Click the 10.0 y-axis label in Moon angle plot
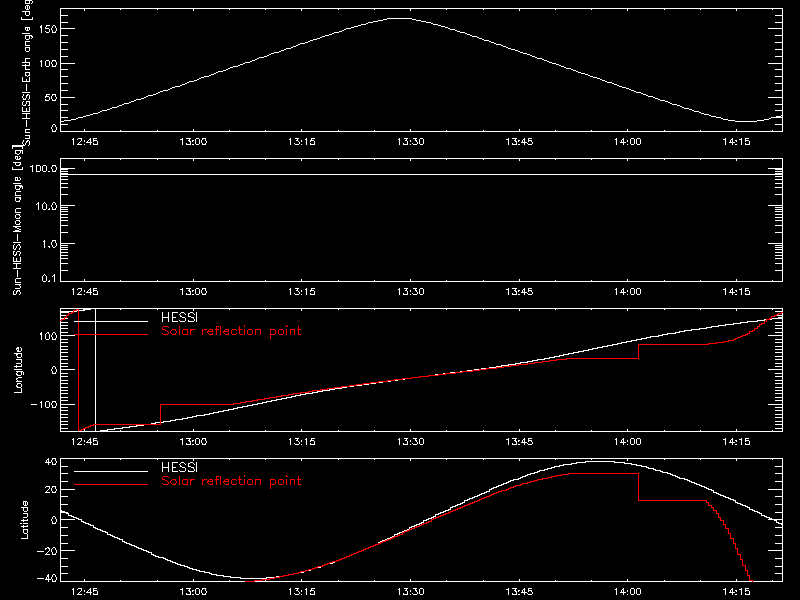The image size is (800, 600). 46,207
